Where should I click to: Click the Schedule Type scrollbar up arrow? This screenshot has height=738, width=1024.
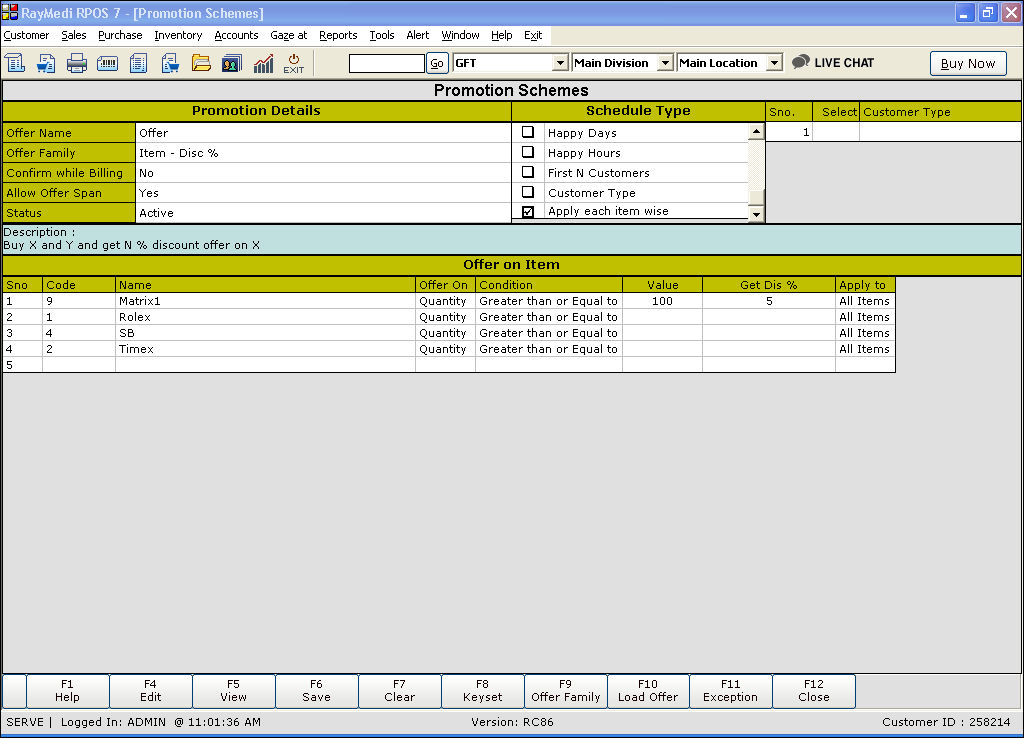(756, 131)
